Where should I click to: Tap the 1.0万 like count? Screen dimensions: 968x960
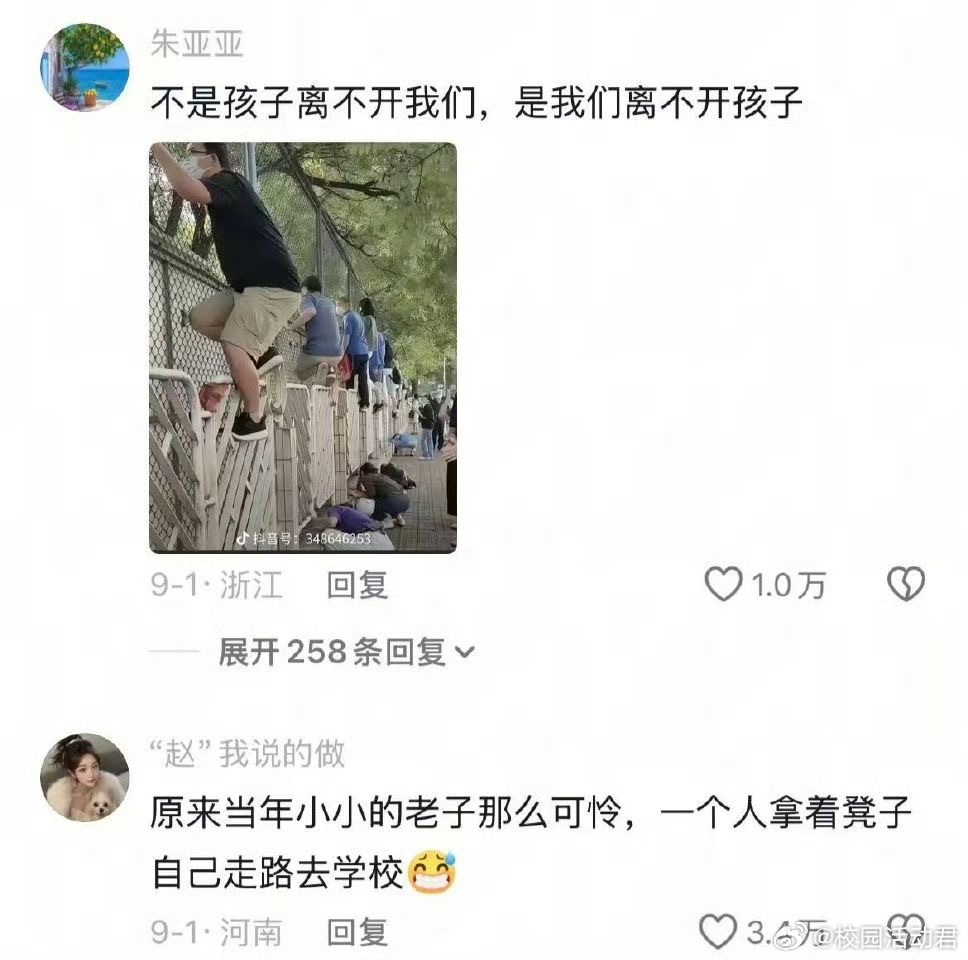(x=788, y=585)
